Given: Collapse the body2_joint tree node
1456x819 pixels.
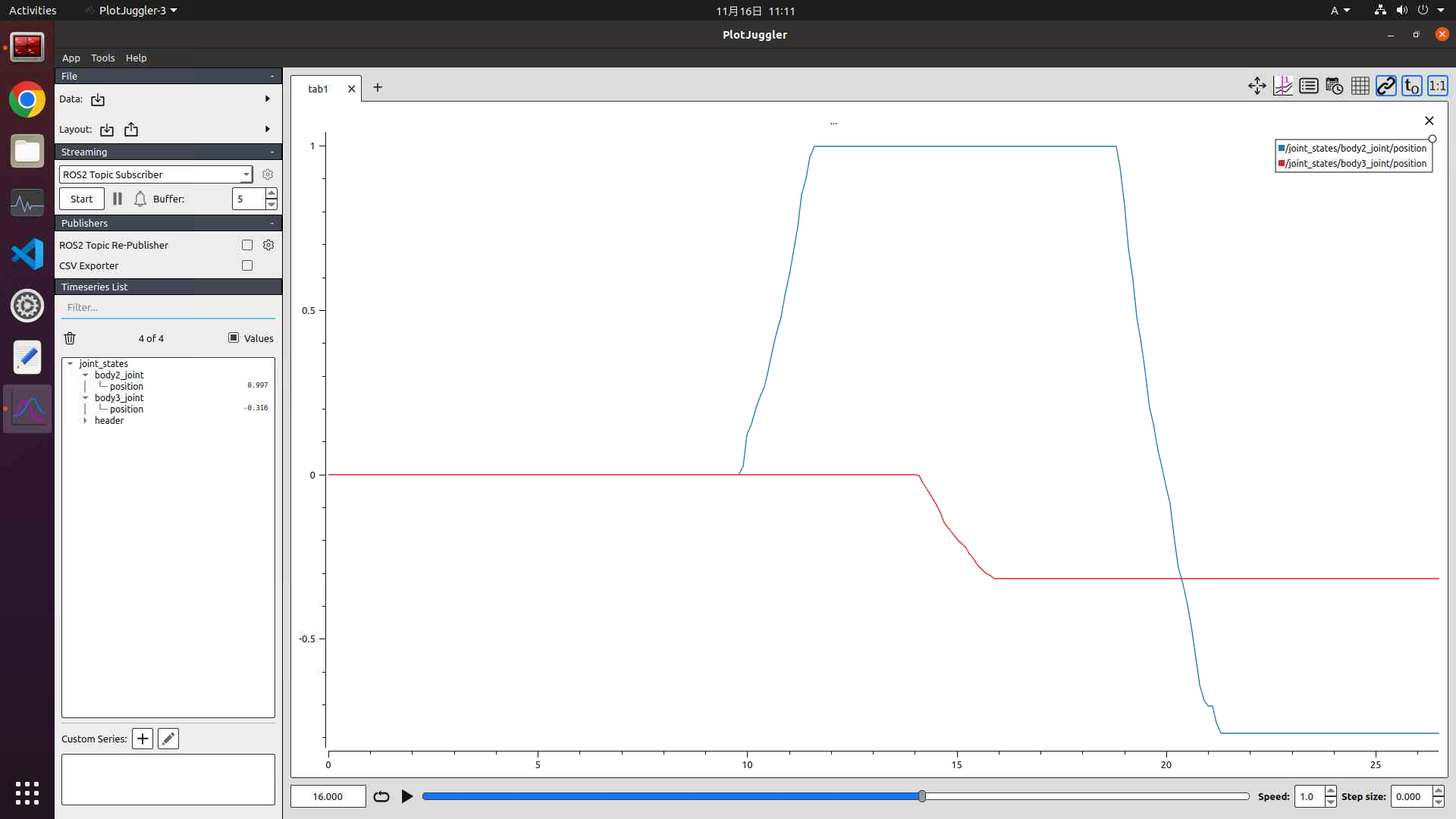Looking at the screenshot, I should coord(85,375).
